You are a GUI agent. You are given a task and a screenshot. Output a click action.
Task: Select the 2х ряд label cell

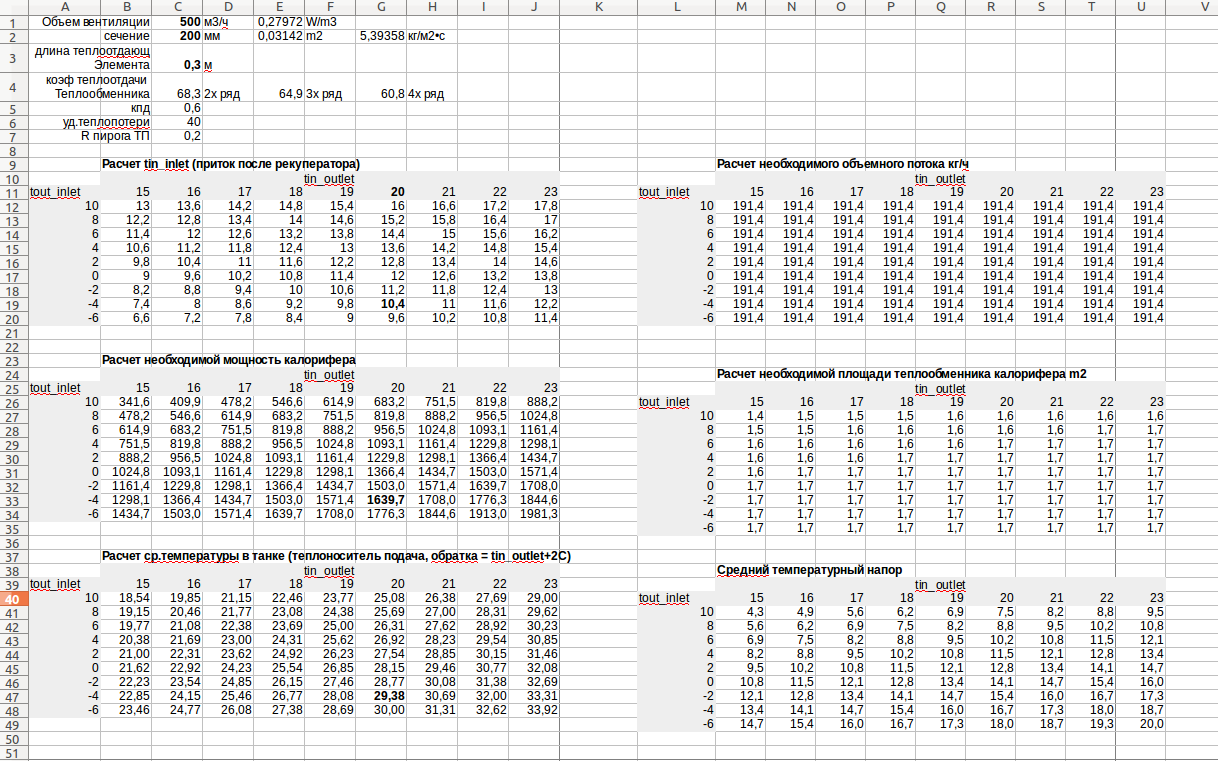(x=223, y=94)
